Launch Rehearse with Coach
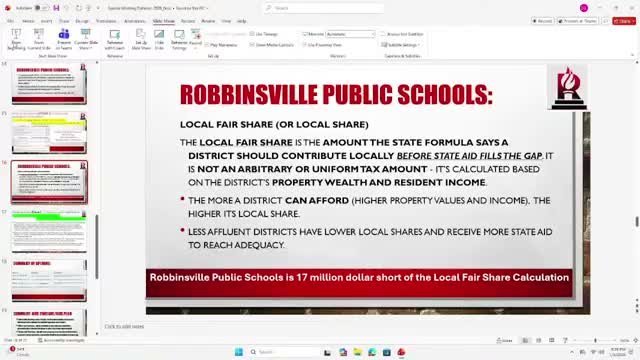 pyautogui.click(x=115, y=40)
